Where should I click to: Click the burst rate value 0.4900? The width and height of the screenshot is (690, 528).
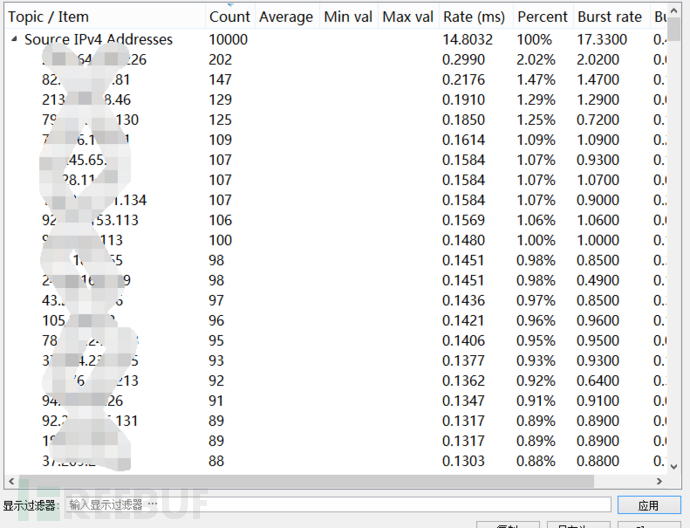(x=598, y=280)
